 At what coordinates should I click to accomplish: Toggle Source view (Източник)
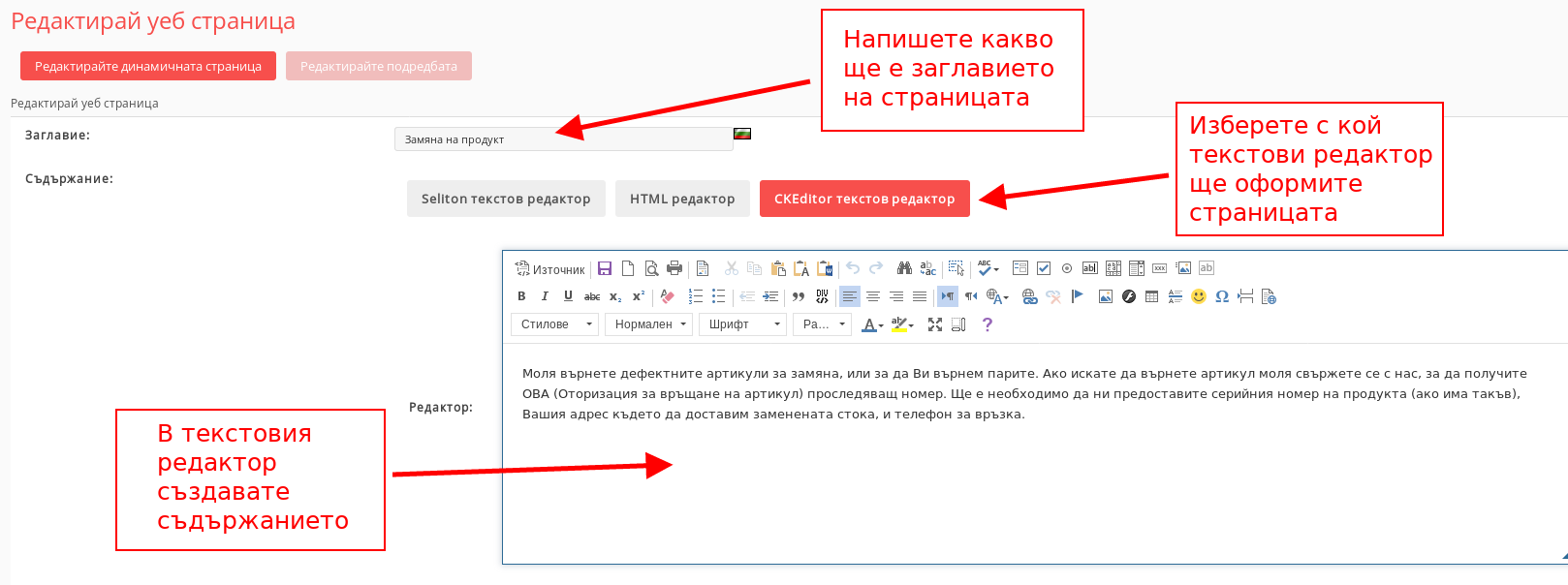(x=550, y=269)
